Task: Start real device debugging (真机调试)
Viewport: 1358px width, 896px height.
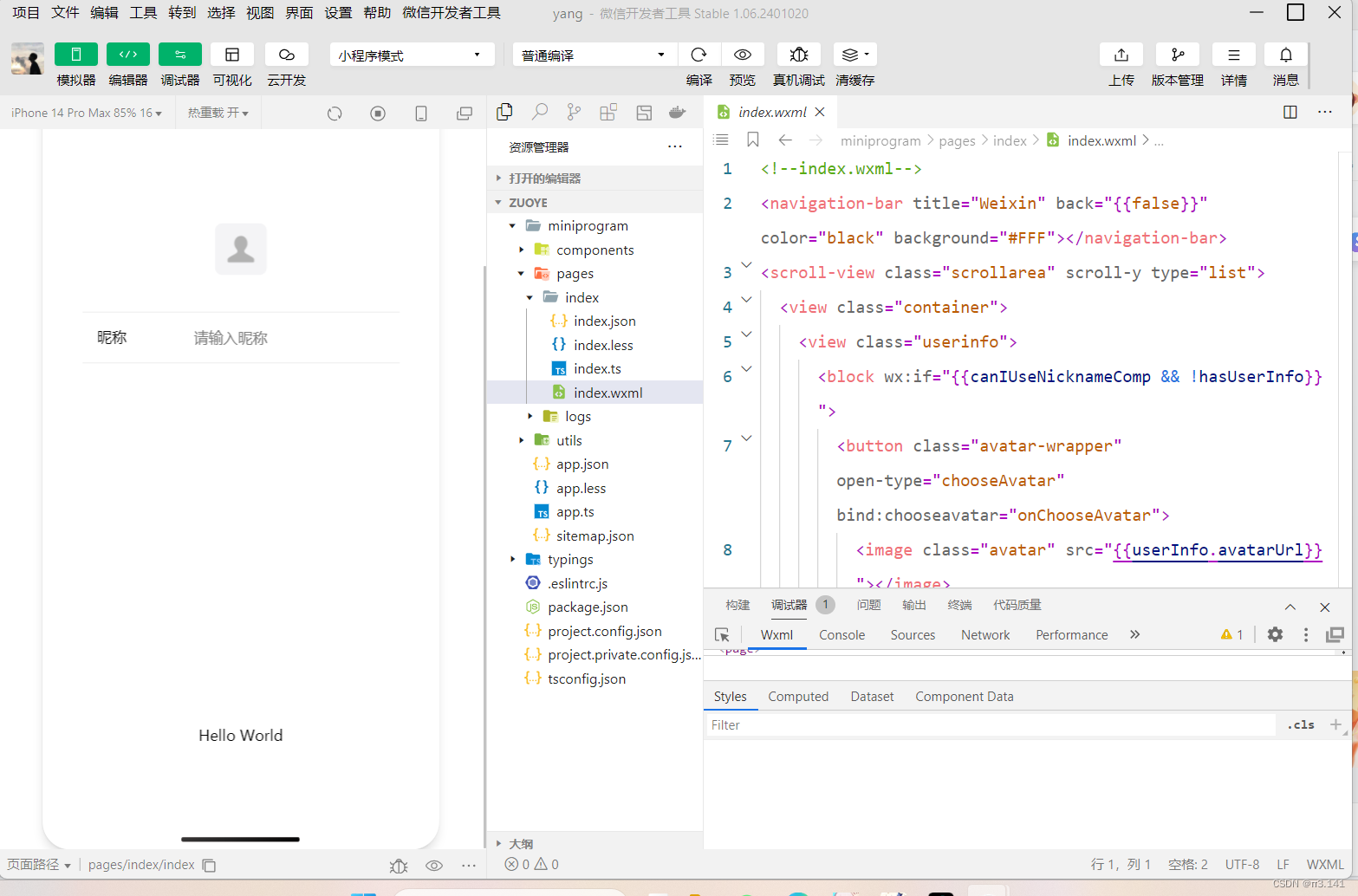Action: pos(799,55)
